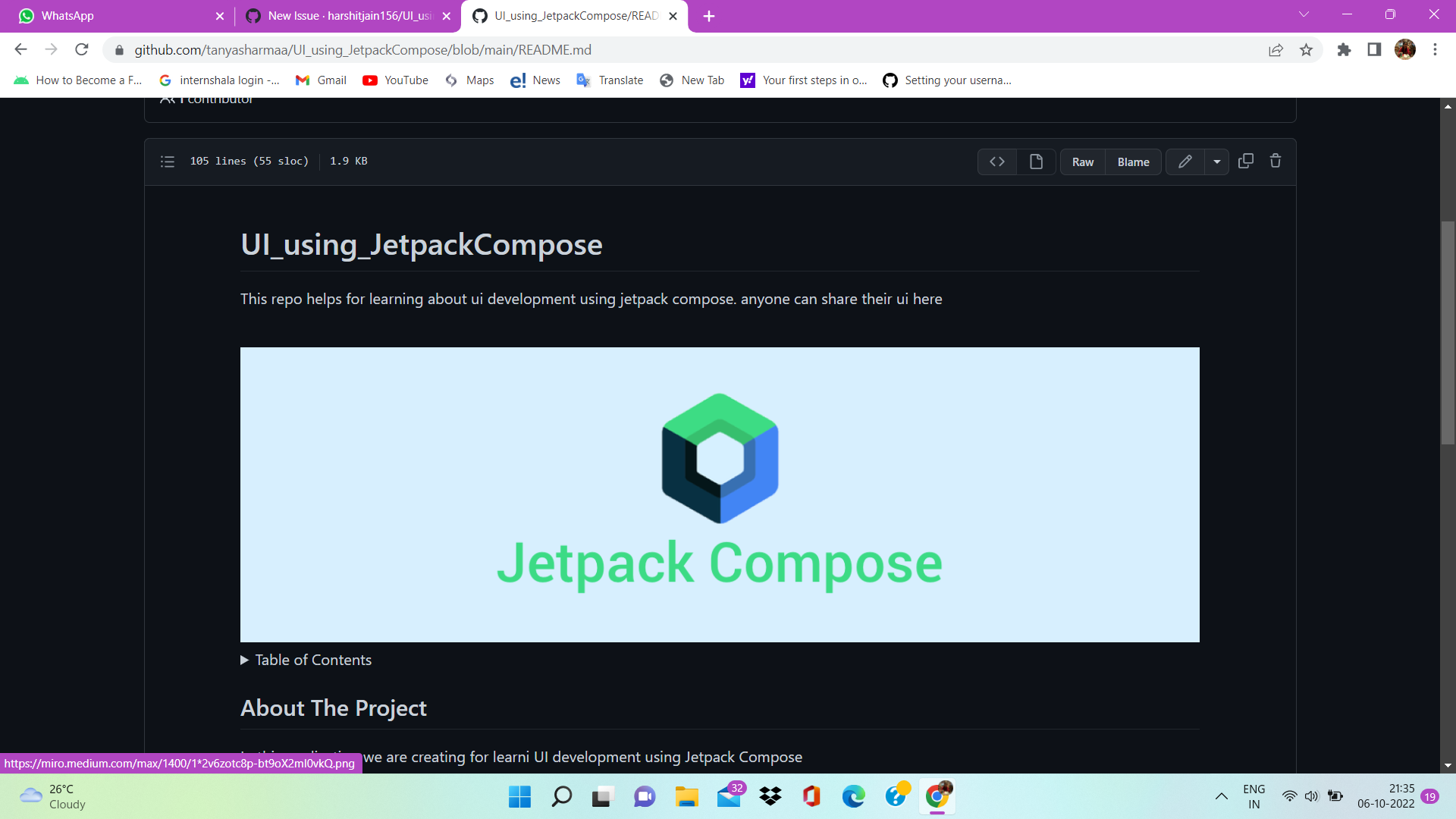Click the Blame button

(x=1133, y=162)
